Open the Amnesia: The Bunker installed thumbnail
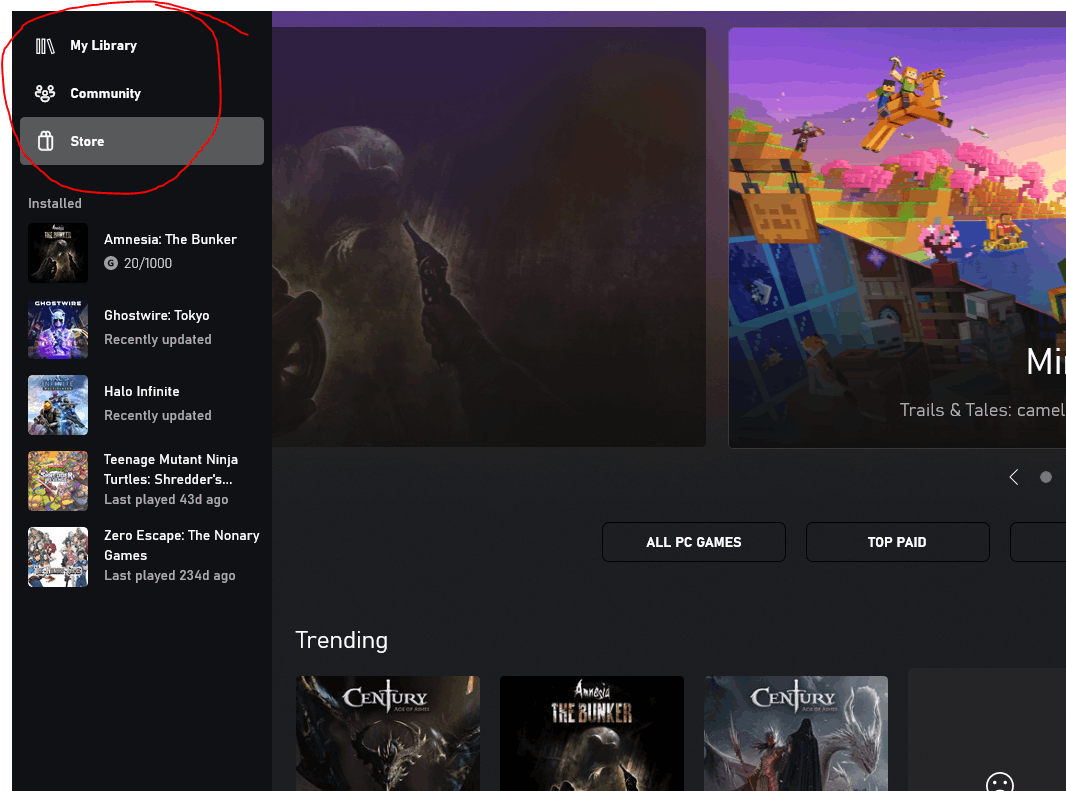The height and width of the screenshot is (791, 1066). pos(58,253)
